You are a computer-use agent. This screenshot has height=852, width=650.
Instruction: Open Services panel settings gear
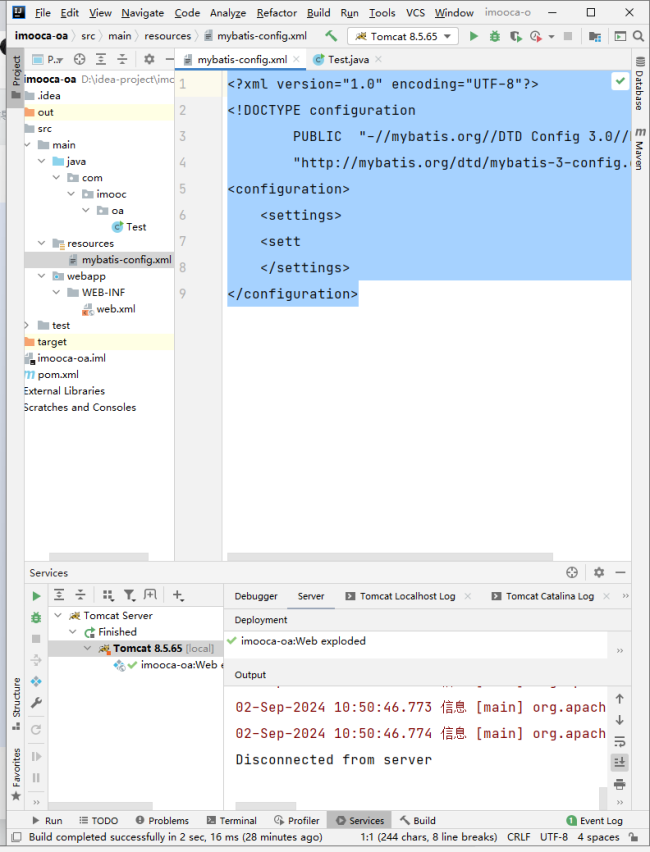click(x=599, y=572)
